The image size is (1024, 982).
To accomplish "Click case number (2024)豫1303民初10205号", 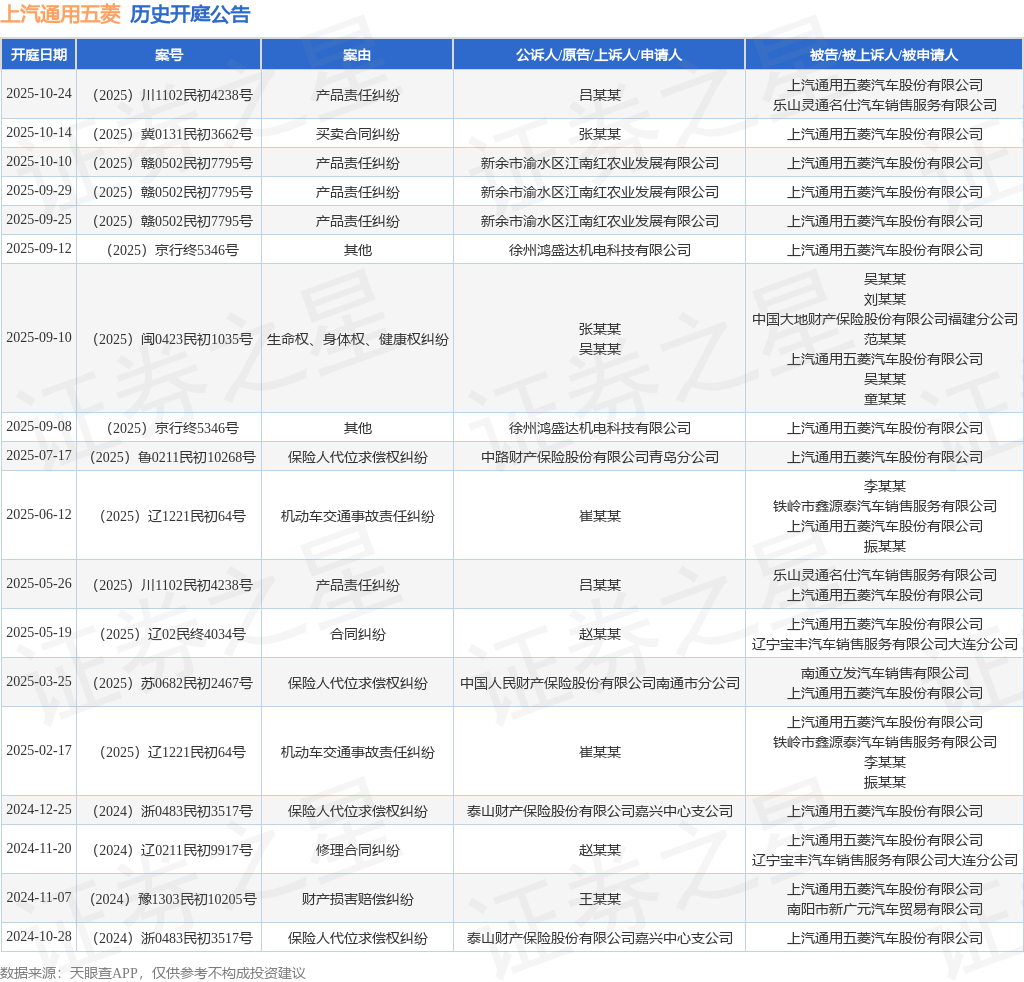I will [x=170, y=899].
